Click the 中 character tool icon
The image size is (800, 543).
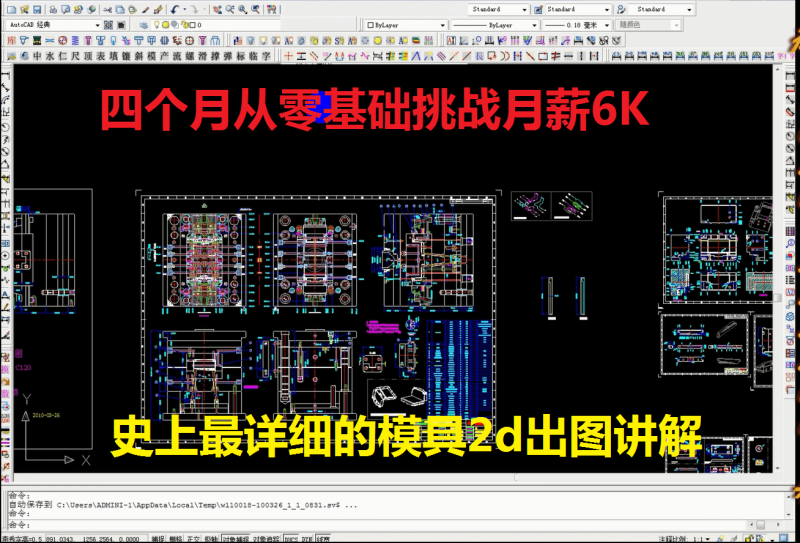[x=38, y=56]
